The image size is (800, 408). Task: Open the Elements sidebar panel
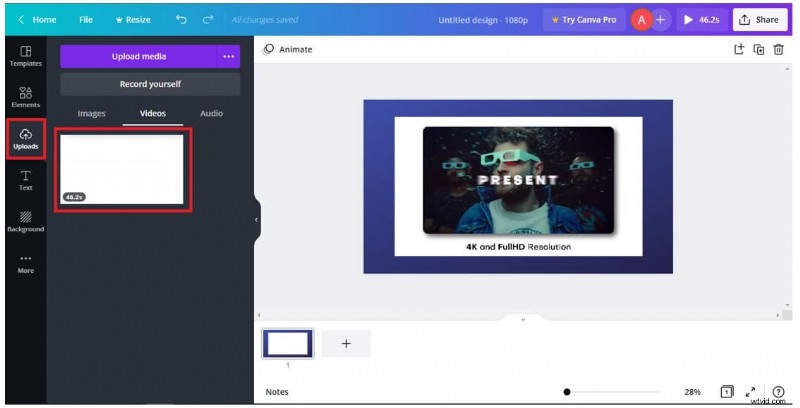(26, 97)
